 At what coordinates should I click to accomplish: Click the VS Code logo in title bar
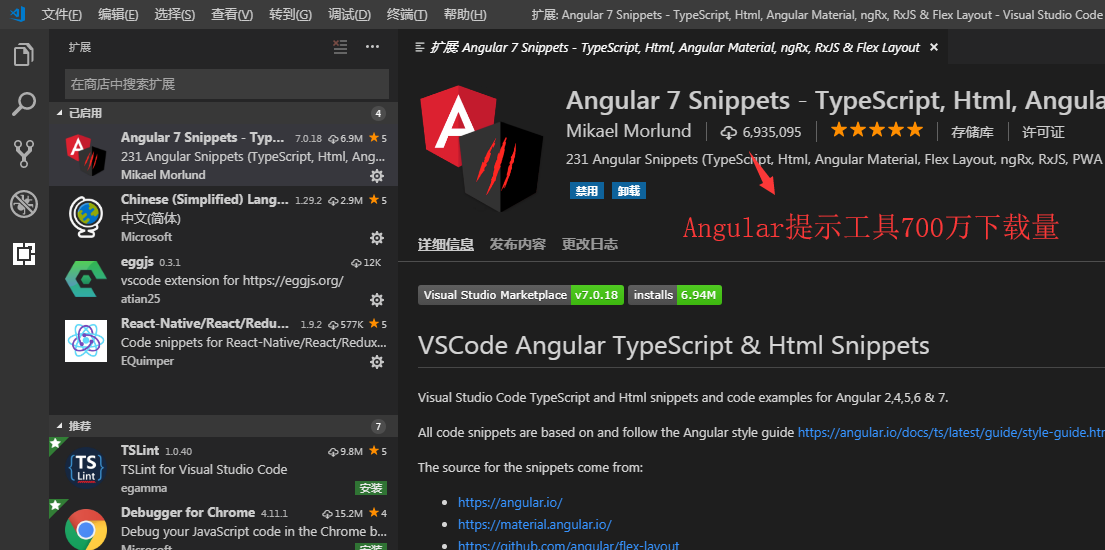18,14
